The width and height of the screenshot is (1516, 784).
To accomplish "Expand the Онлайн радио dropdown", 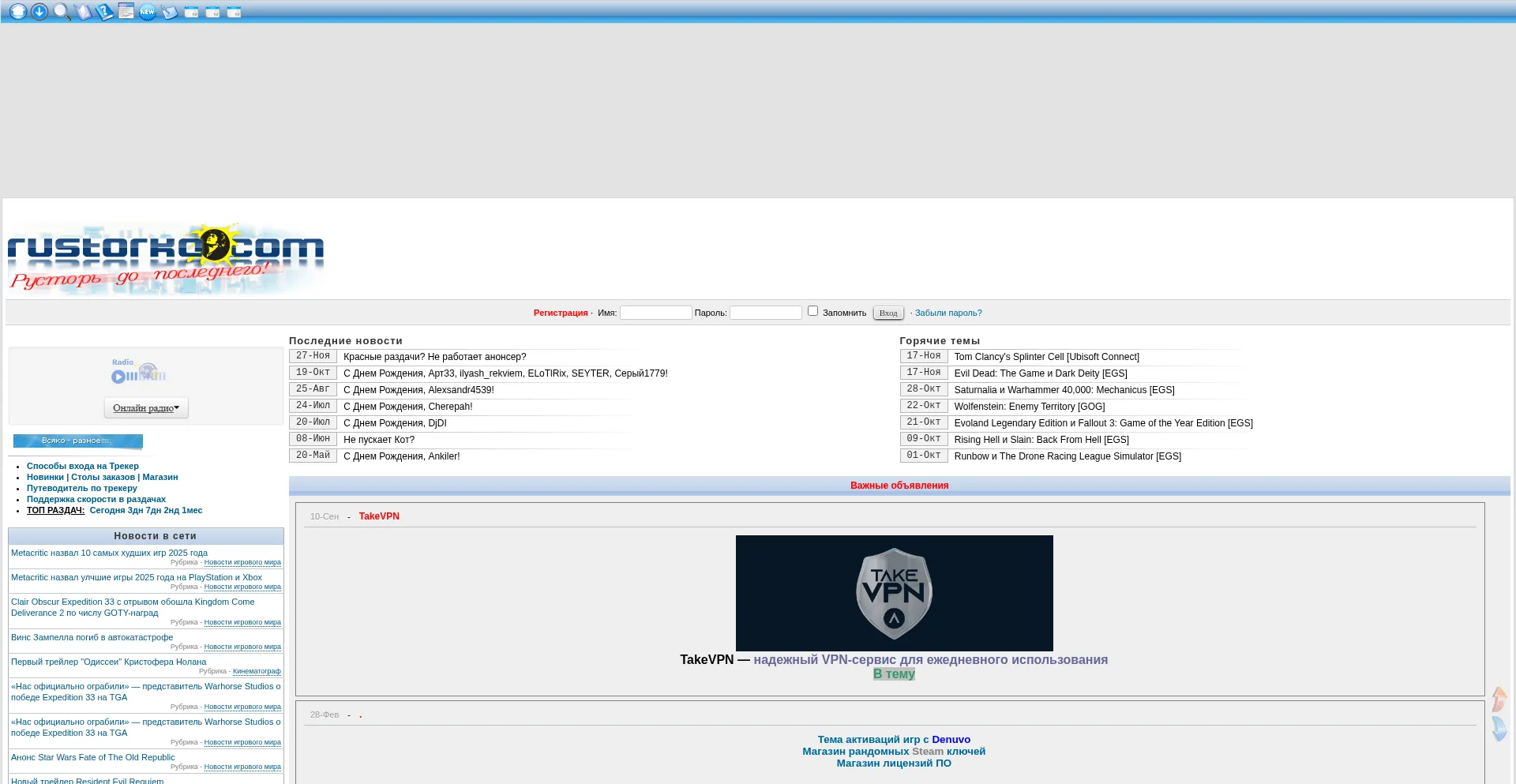I will 146,408.
